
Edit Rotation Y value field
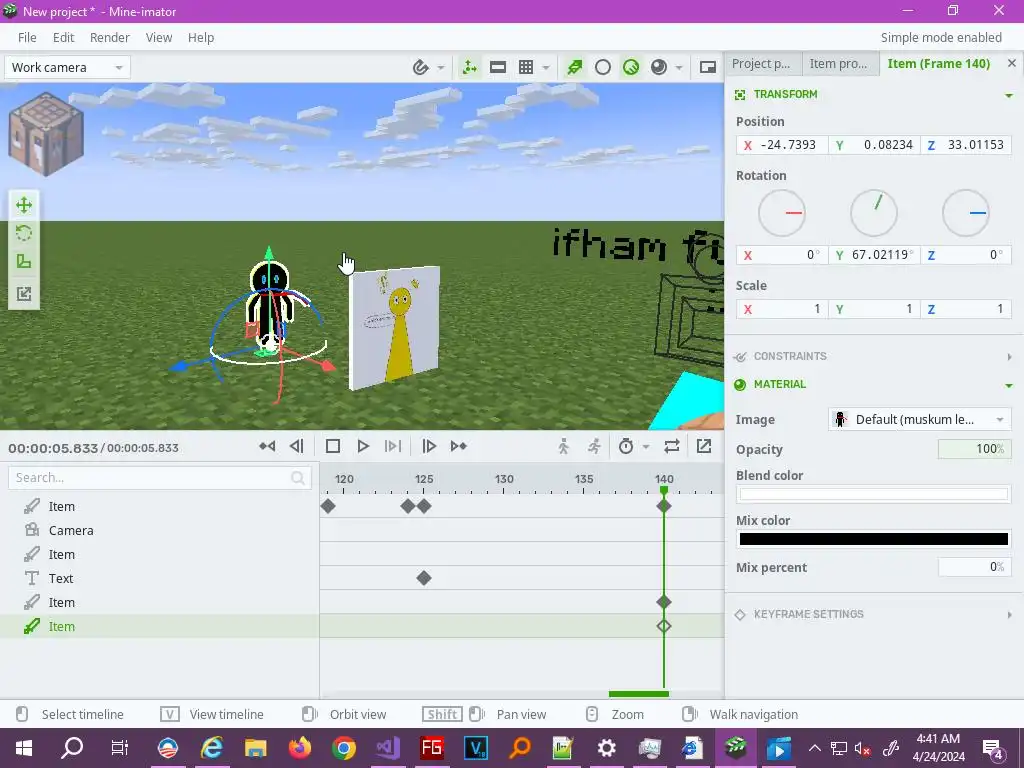pyautogui.click(x=874, y=255)
